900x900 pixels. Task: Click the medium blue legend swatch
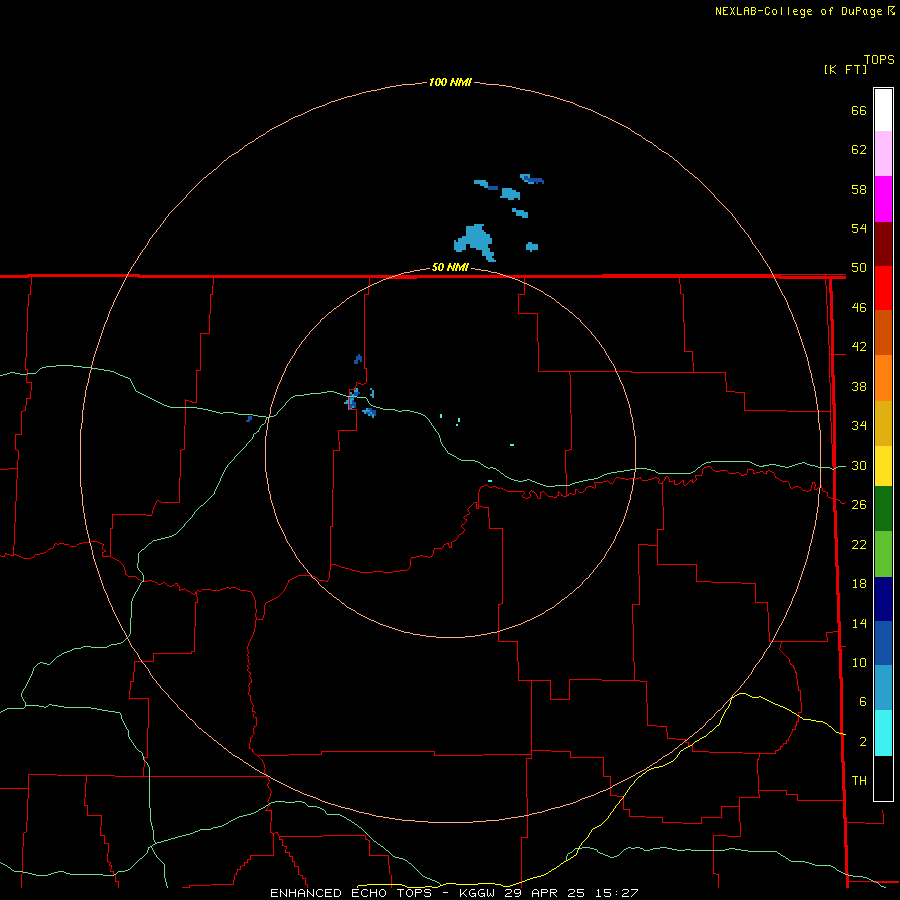coord(883,643)
